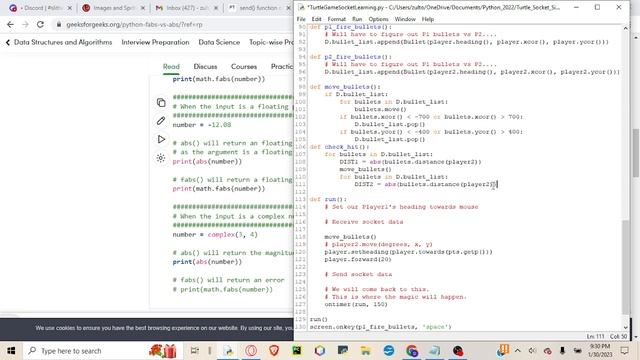Close the Discord browser tab
640x360 pixels.
[69, 8]
